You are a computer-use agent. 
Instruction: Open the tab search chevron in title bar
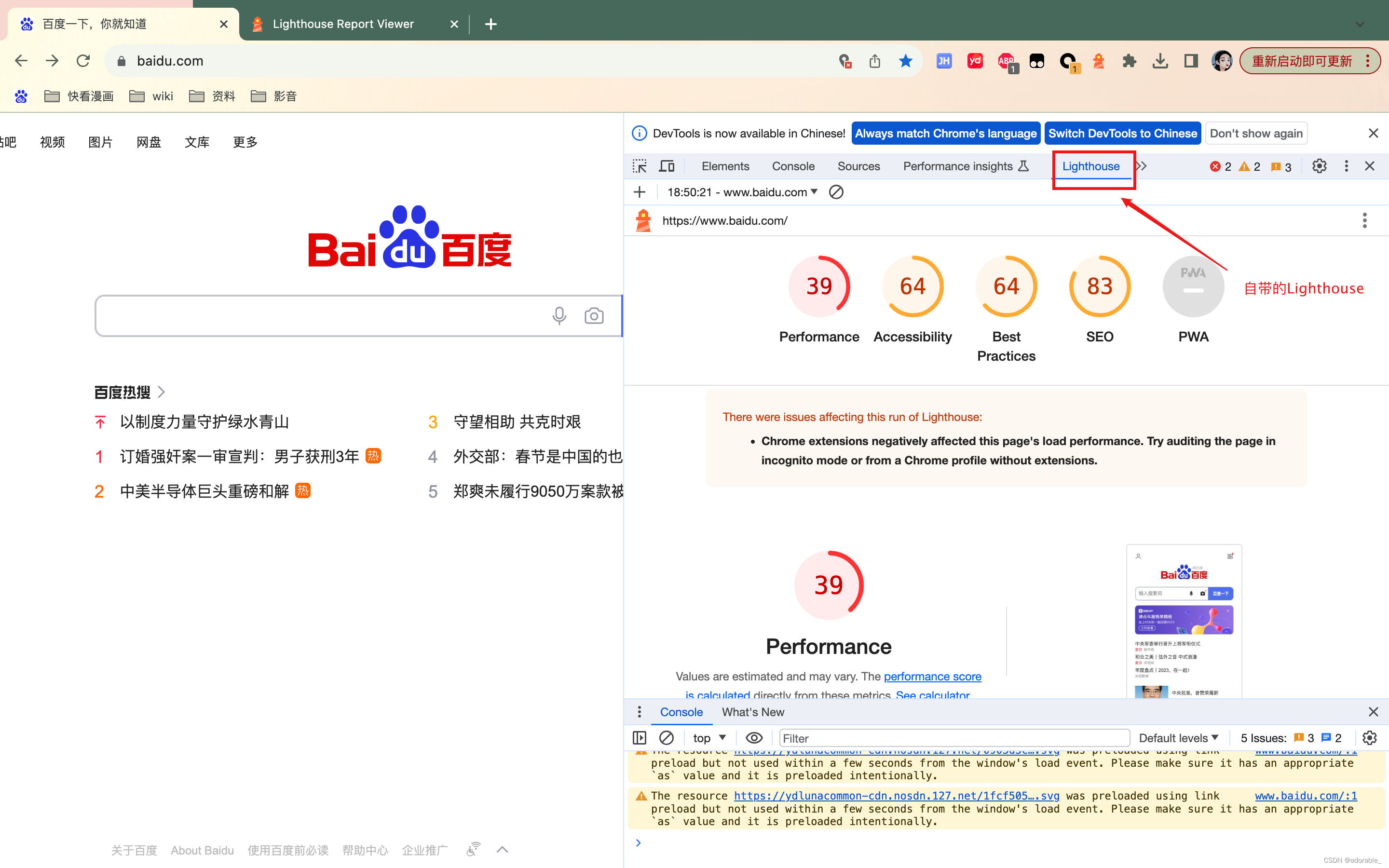coord(1360,24)
